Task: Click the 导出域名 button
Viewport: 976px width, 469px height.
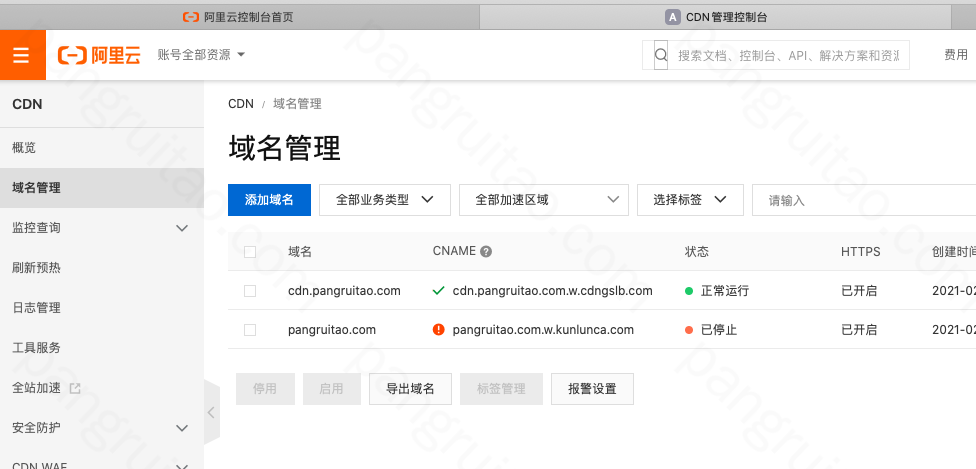Action: coord(410,389)
